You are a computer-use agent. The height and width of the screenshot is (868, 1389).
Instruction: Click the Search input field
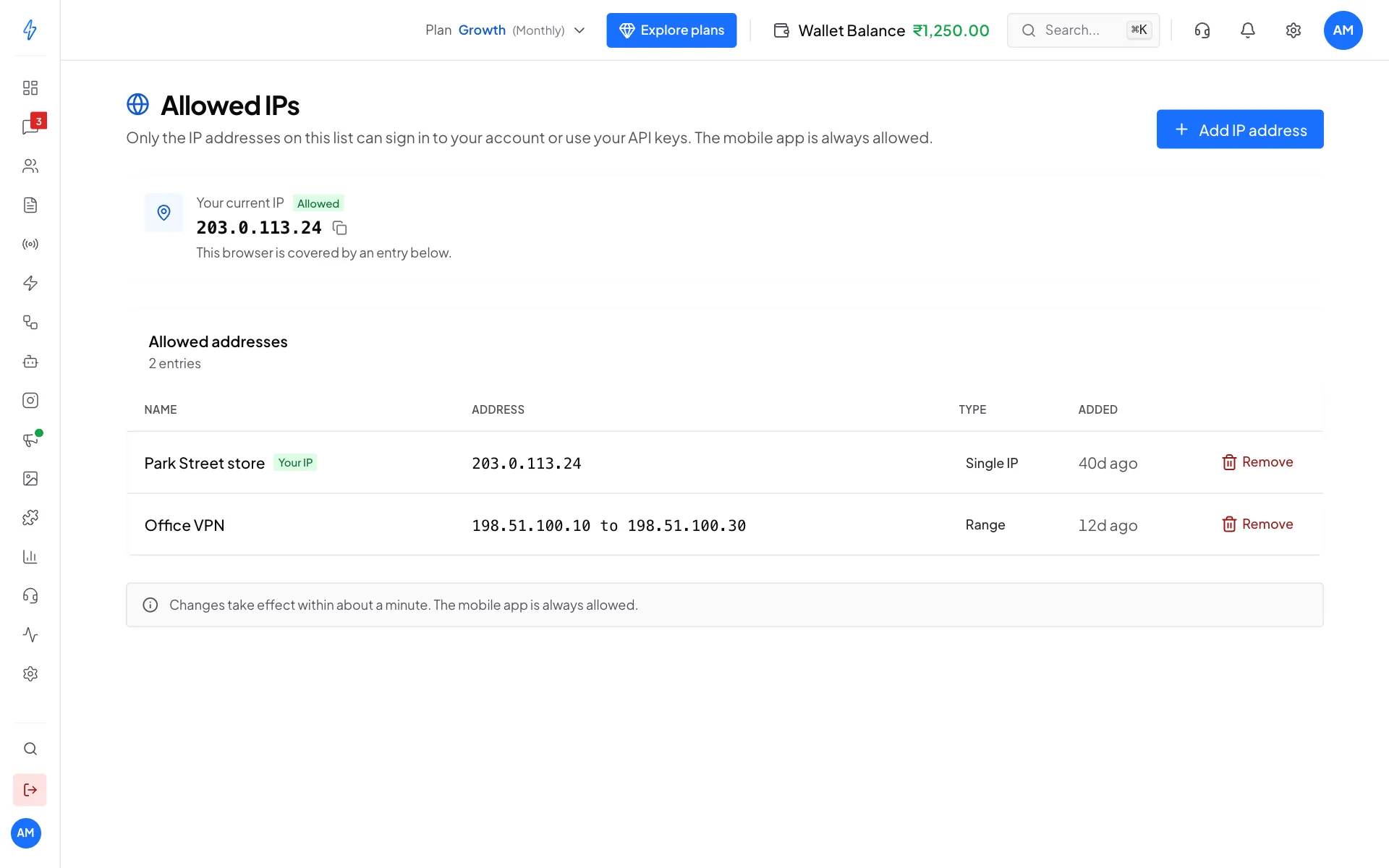(x=1083, y=30)
